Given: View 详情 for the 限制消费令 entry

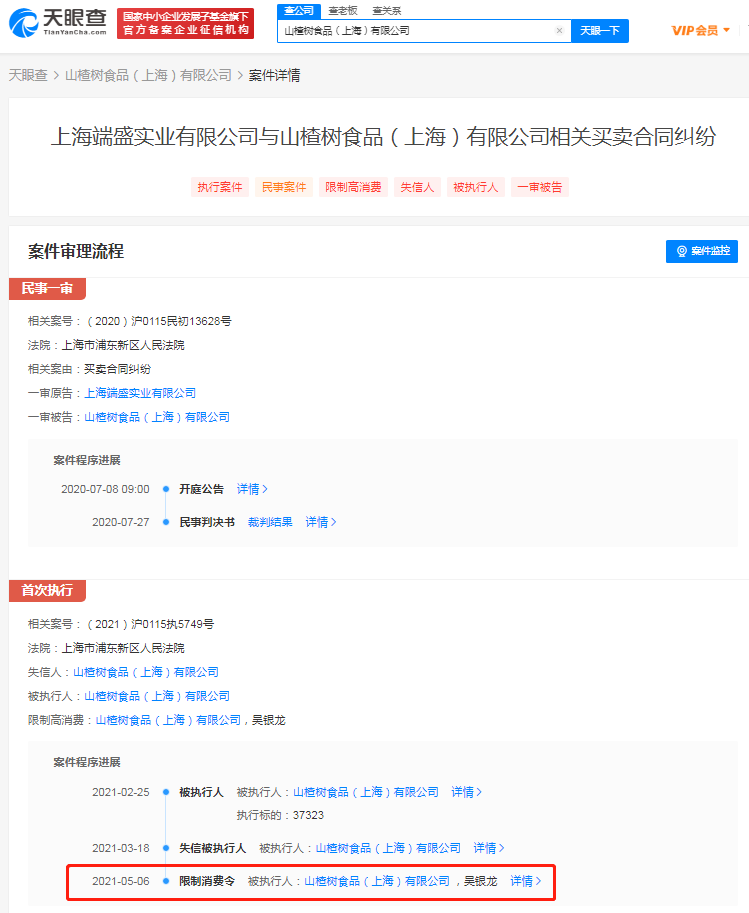Looking at the screenshot, I should coord(525,881).
